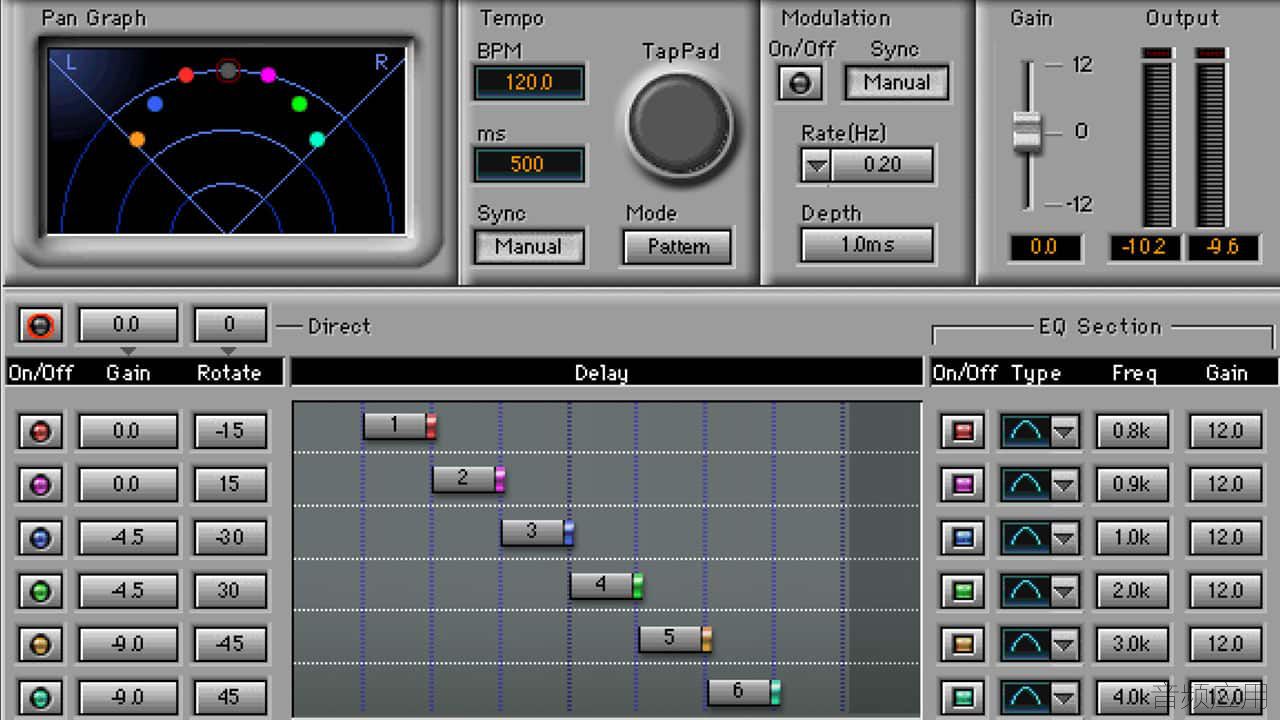Click the Direct gain 0.0 field
Screen dimensions: 1280x720
click(128, 325)
